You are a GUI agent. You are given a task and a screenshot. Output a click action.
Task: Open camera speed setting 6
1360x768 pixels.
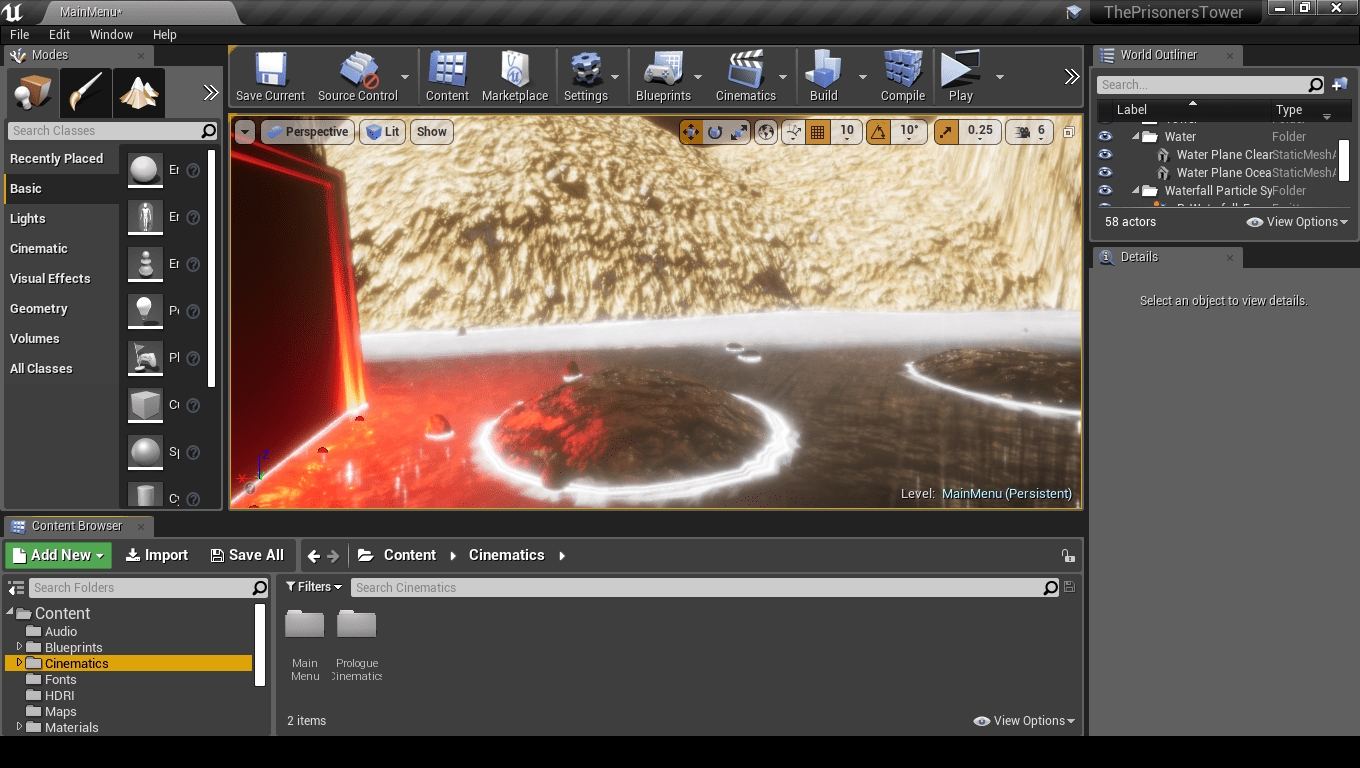[1031, 132]
